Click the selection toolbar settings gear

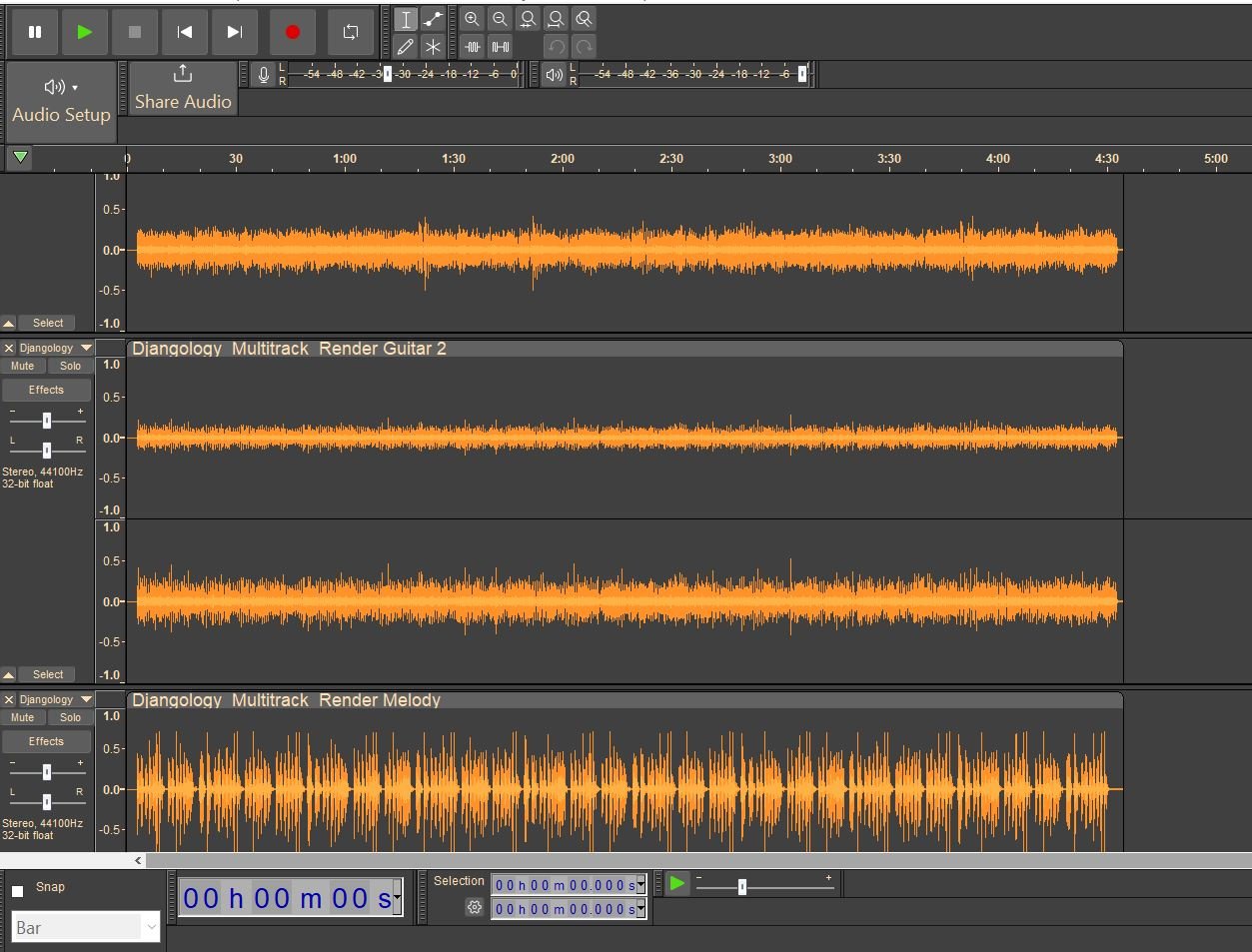click(475, 908)
